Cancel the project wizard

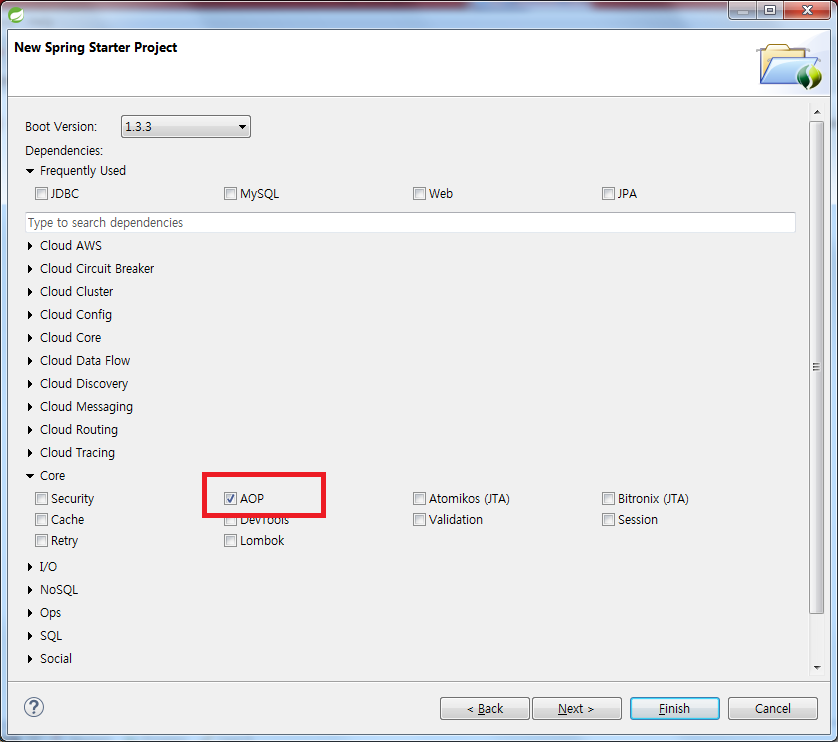[x=772, y=708]
